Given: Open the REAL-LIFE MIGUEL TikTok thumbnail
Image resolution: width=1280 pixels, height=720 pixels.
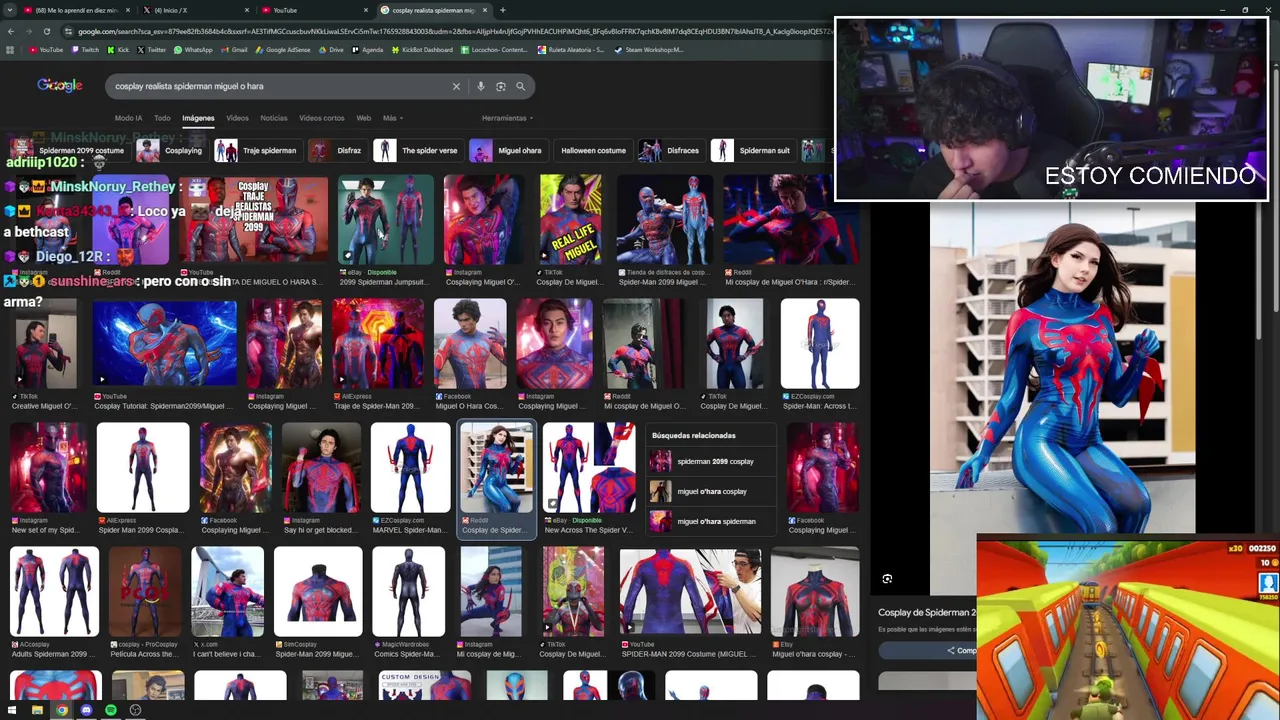Looking at the screenshot, I should [570, 220].
